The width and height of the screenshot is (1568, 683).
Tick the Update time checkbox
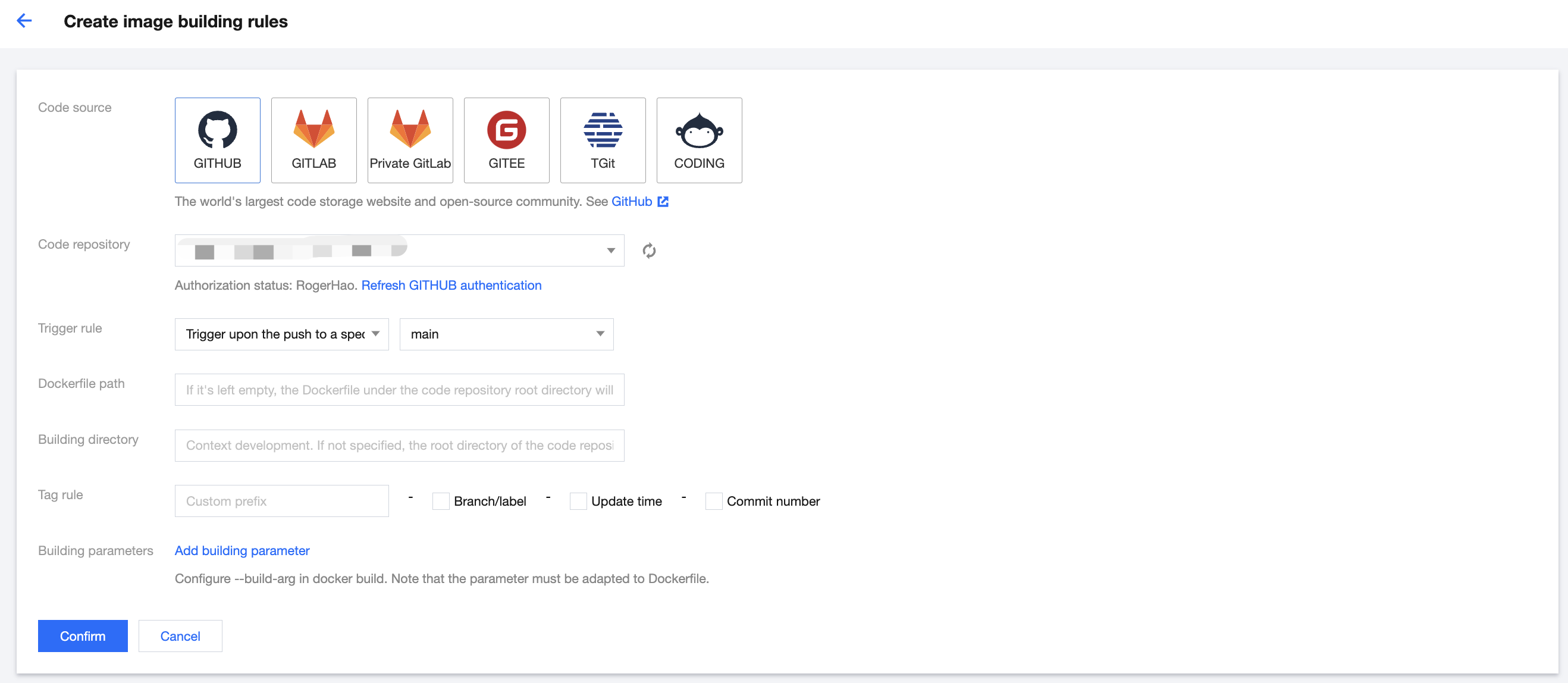coord(578,501)
